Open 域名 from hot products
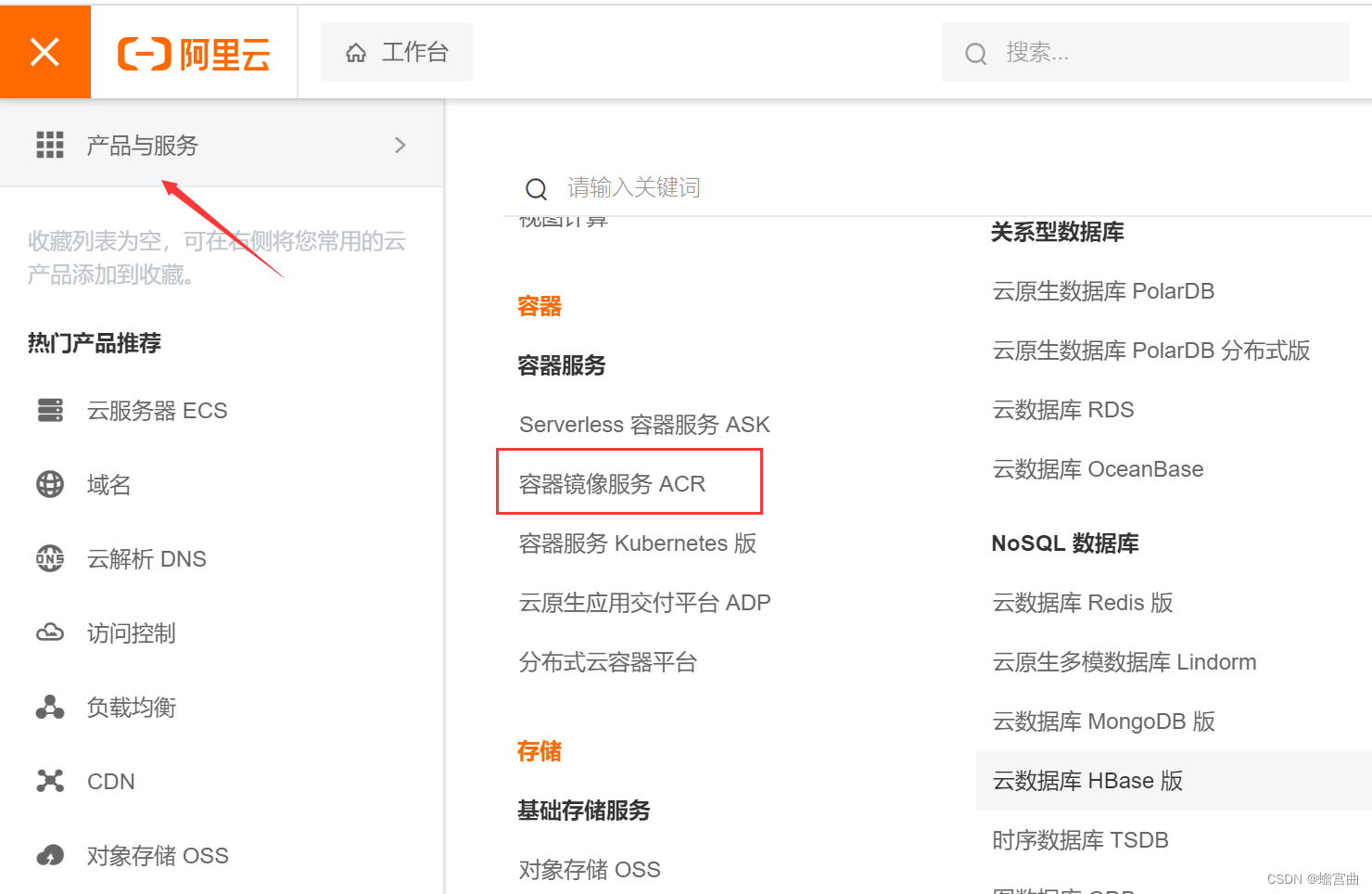Image resolution: width=1372 pixels, height=894 pixels. click(x=108, y=485)
